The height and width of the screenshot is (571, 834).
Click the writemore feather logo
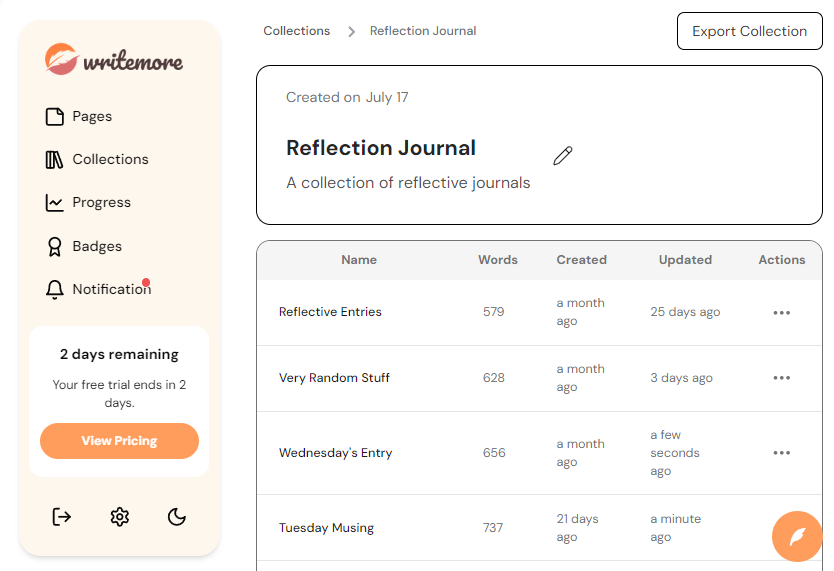click(61, 59)
